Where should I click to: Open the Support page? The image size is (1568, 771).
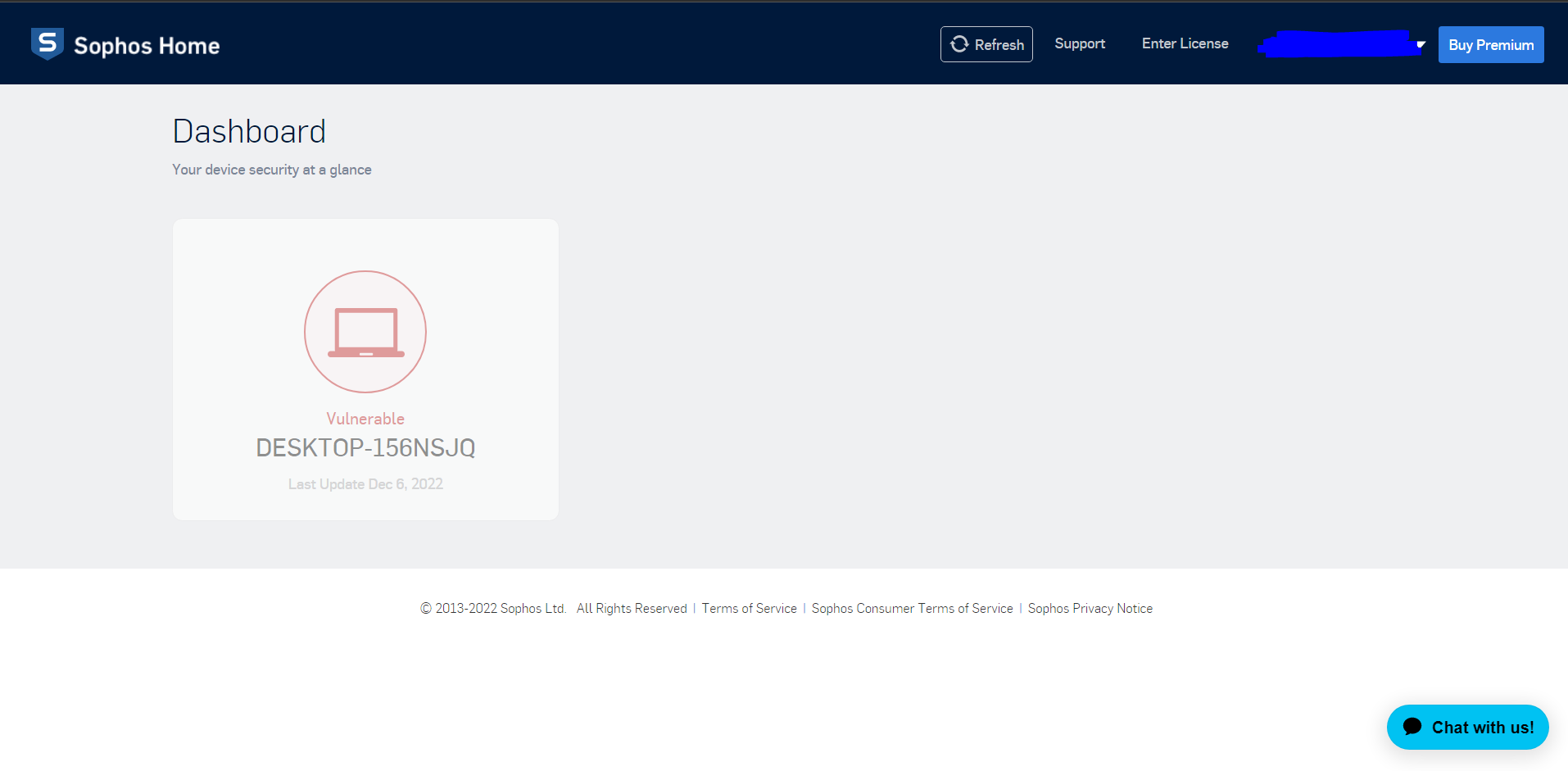click(x=1080, y=44)
